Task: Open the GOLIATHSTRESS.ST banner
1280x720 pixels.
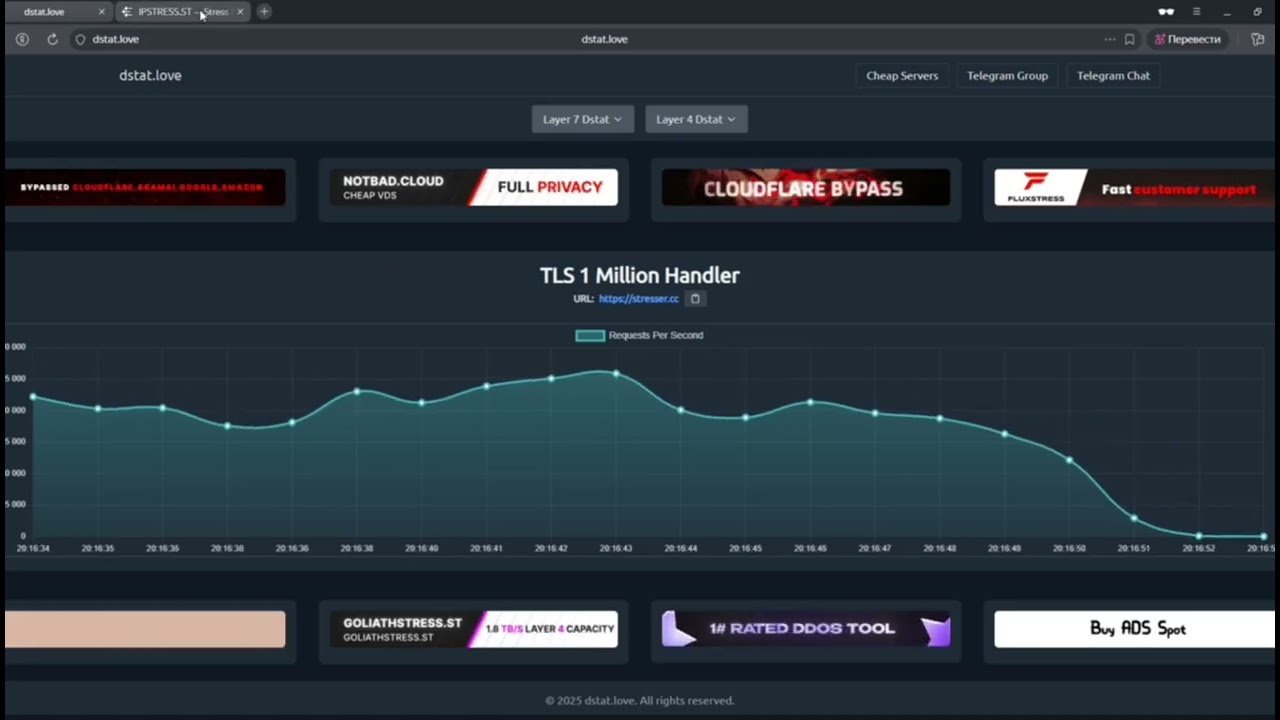Action: click(x=474, y=629)
